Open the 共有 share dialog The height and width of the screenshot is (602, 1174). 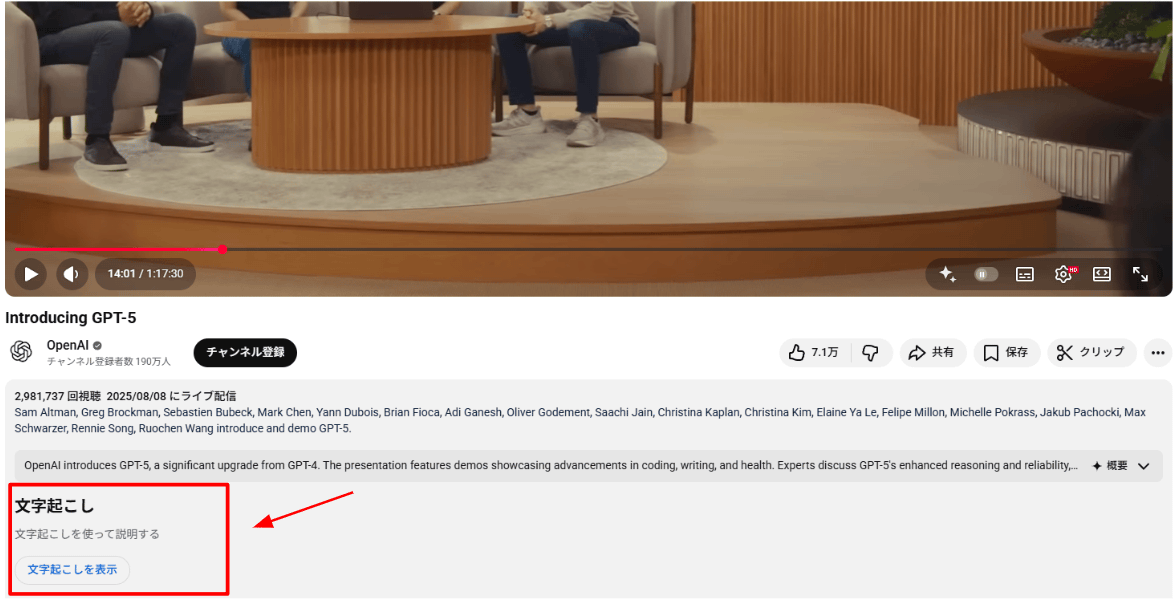pos(932,353)
